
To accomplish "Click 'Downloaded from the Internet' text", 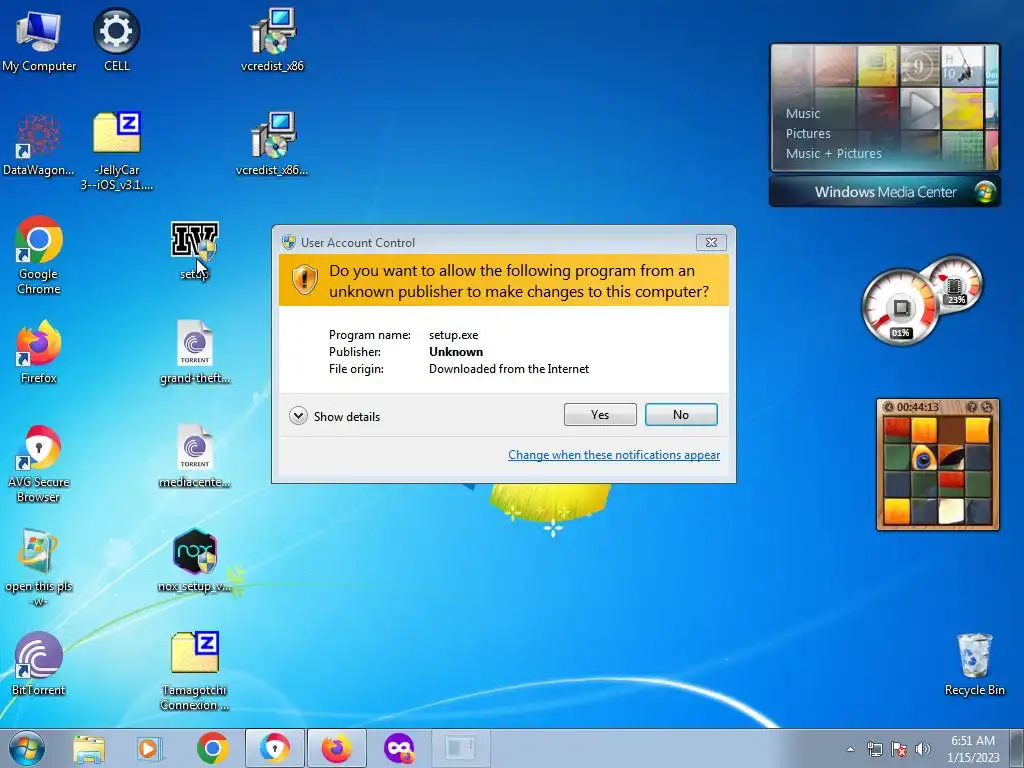I will pyautogui.click(x=509, y=368).
